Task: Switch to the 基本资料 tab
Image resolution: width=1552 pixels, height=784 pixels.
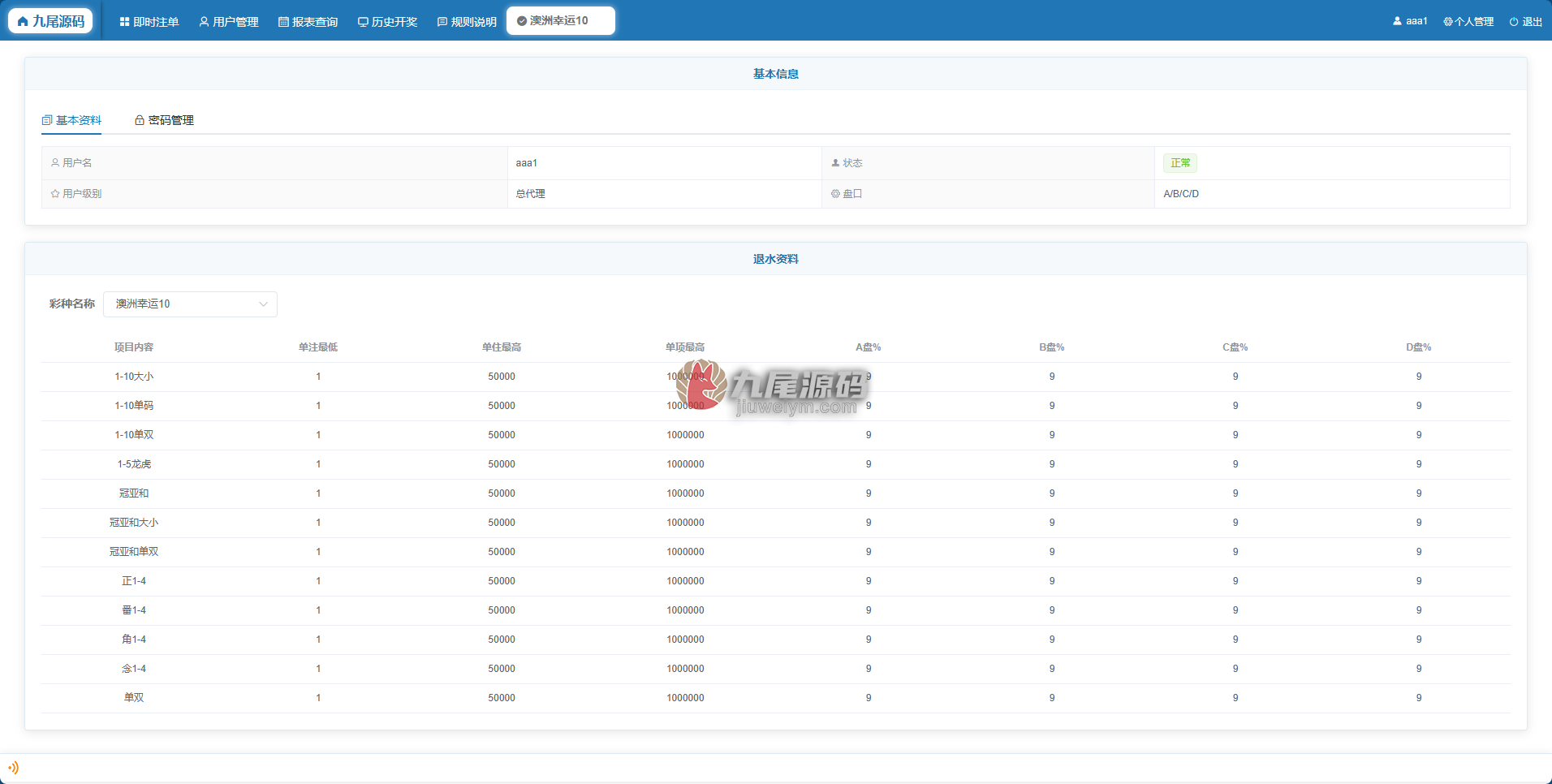Action: [x=71, y=120]
